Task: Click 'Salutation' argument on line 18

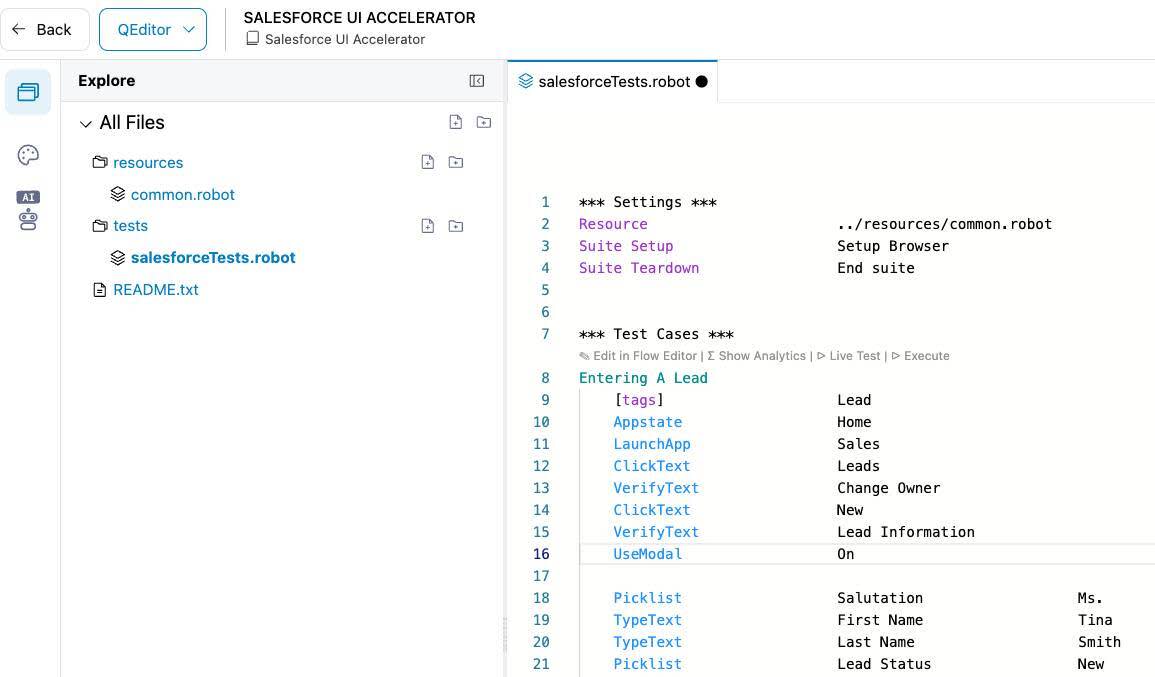Action: (x=880, y=598)
